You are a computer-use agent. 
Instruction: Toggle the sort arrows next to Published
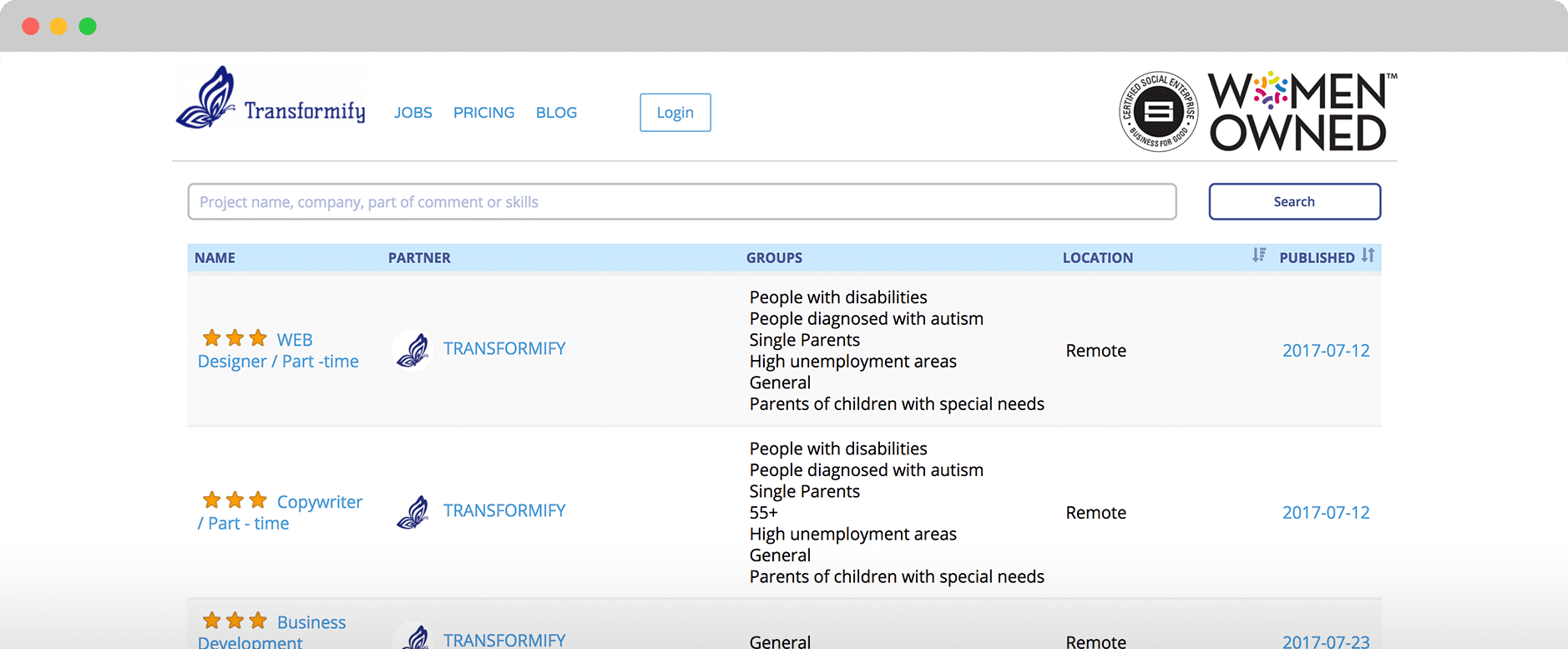[x=1368, y=255]
